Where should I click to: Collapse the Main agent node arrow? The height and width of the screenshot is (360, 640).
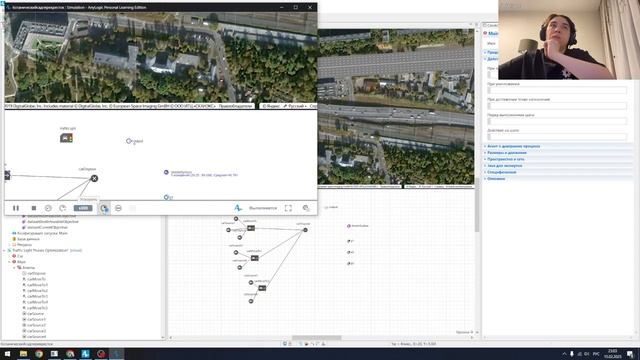[9, 262]
